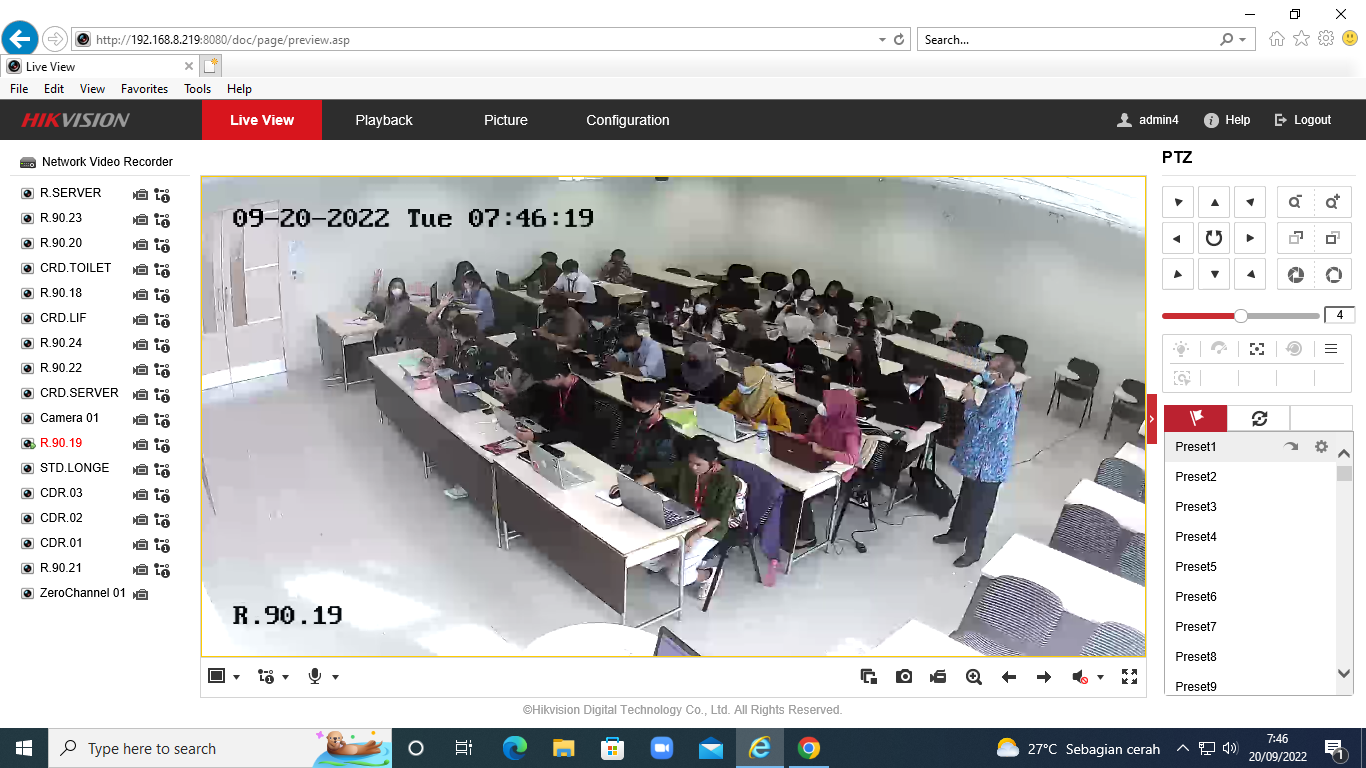The image size is (1366, 768).
Task: Open Zoom app in taskbar
Action: [x=661, y=748]
